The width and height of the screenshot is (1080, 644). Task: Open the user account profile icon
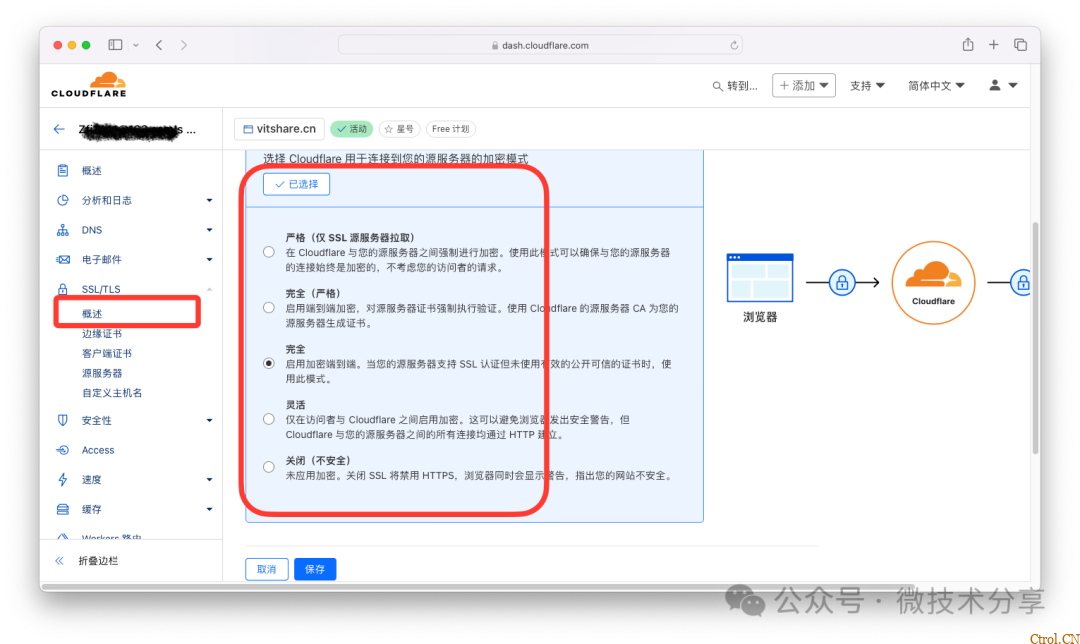[1002, 86]
